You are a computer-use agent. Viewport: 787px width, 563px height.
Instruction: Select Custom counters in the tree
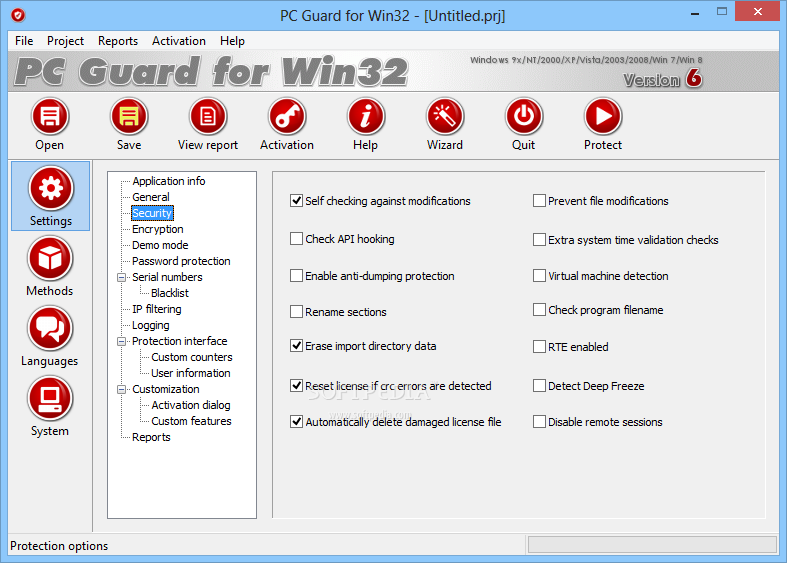192,357
